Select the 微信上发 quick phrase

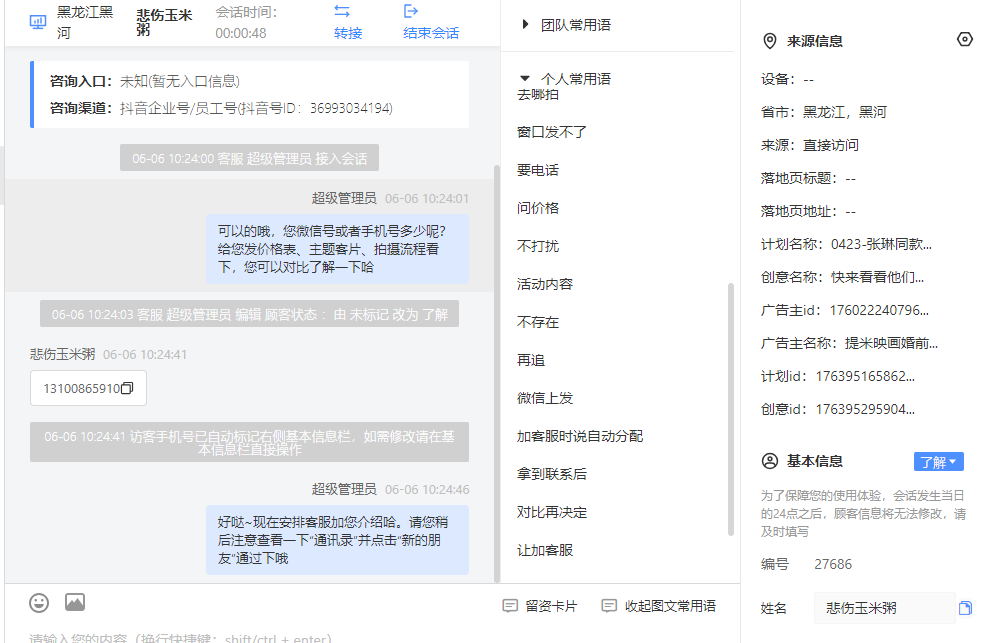click(x=545, y=398)
